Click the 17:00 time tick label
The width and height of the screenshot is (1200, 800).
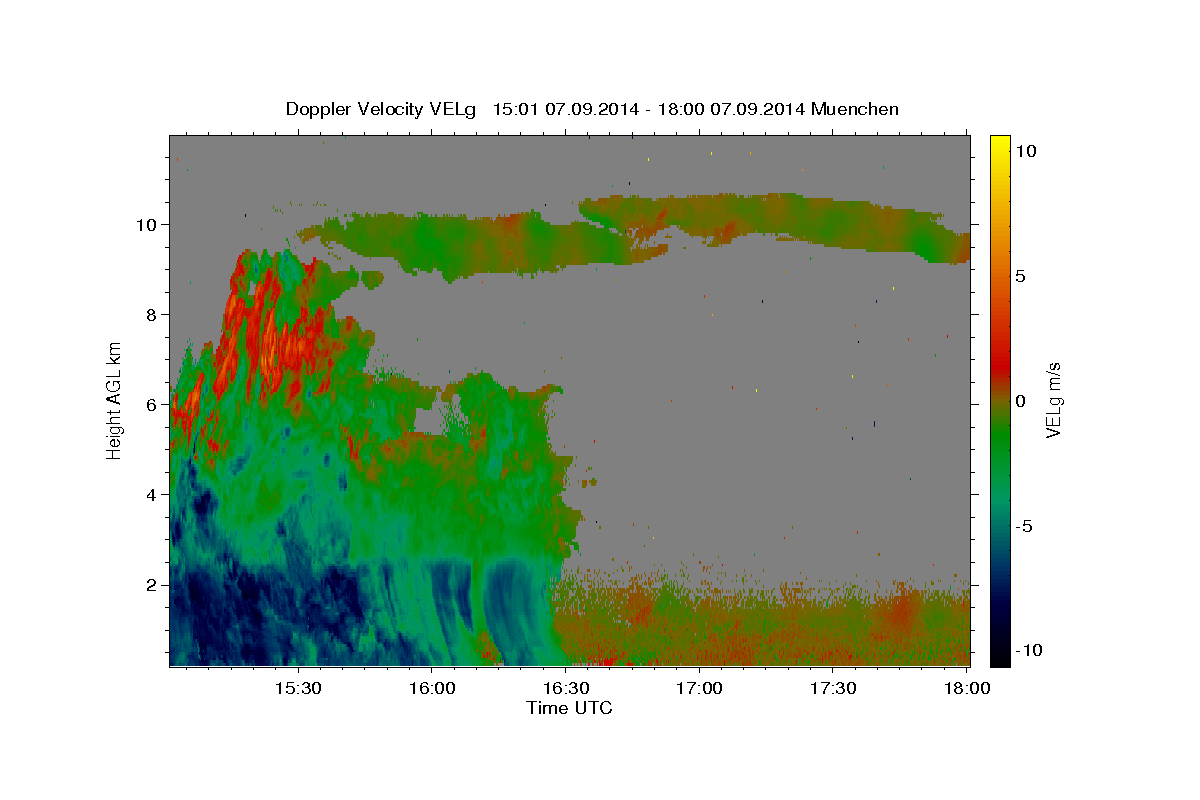[699, 688]
